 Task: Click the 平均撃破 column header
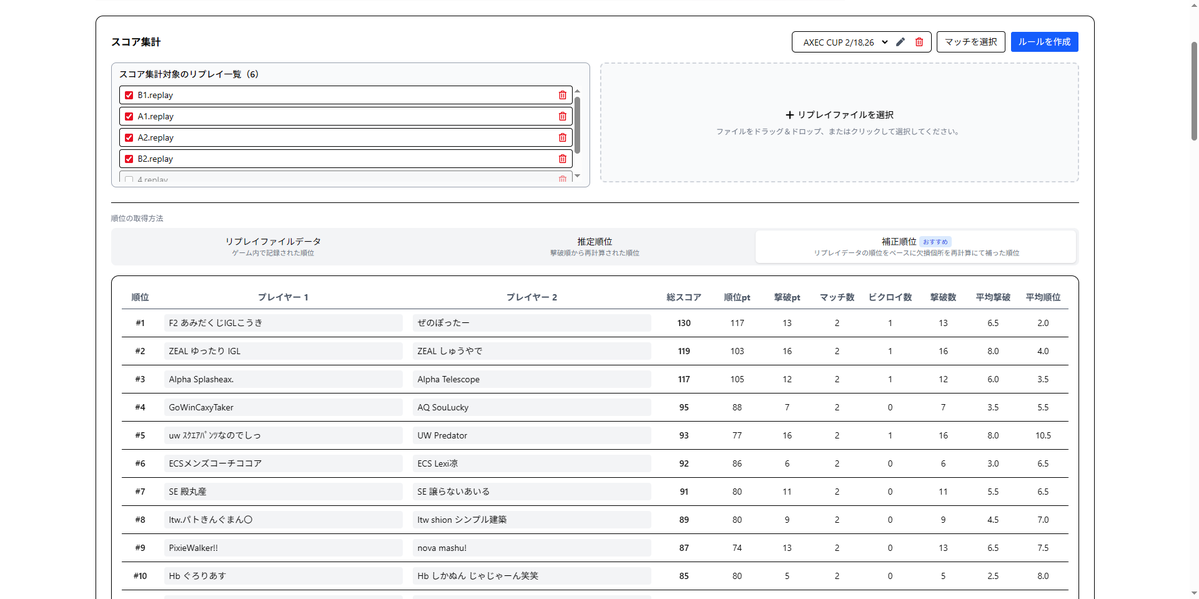click(x=993, y=297)
